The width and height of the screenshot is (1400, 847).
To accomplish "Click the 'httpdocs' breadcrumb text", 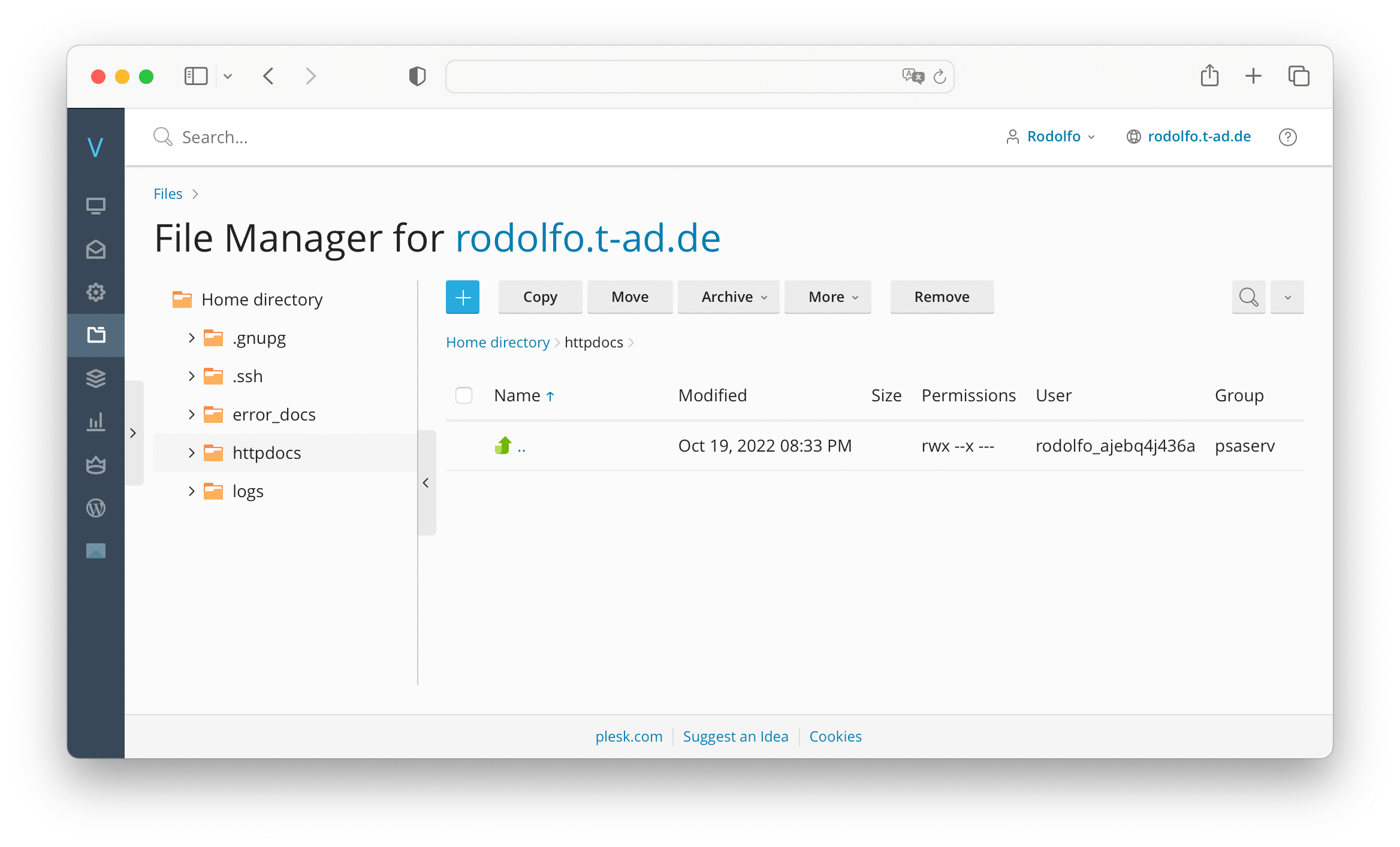I will coord(594,343).
